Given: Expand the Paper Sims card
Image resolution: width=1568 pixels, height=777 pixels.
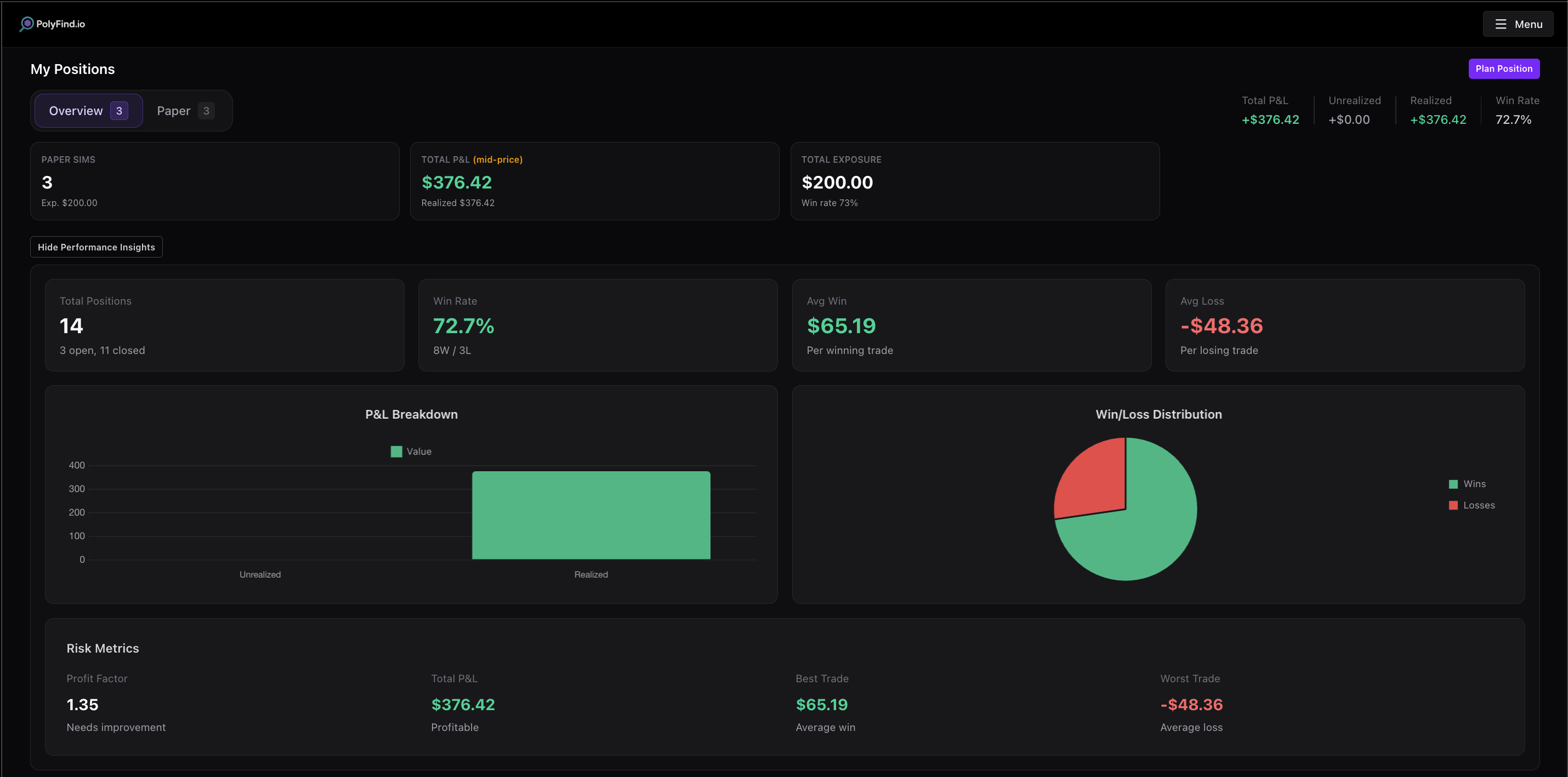Looking at the screenshot, I should 214,181.
